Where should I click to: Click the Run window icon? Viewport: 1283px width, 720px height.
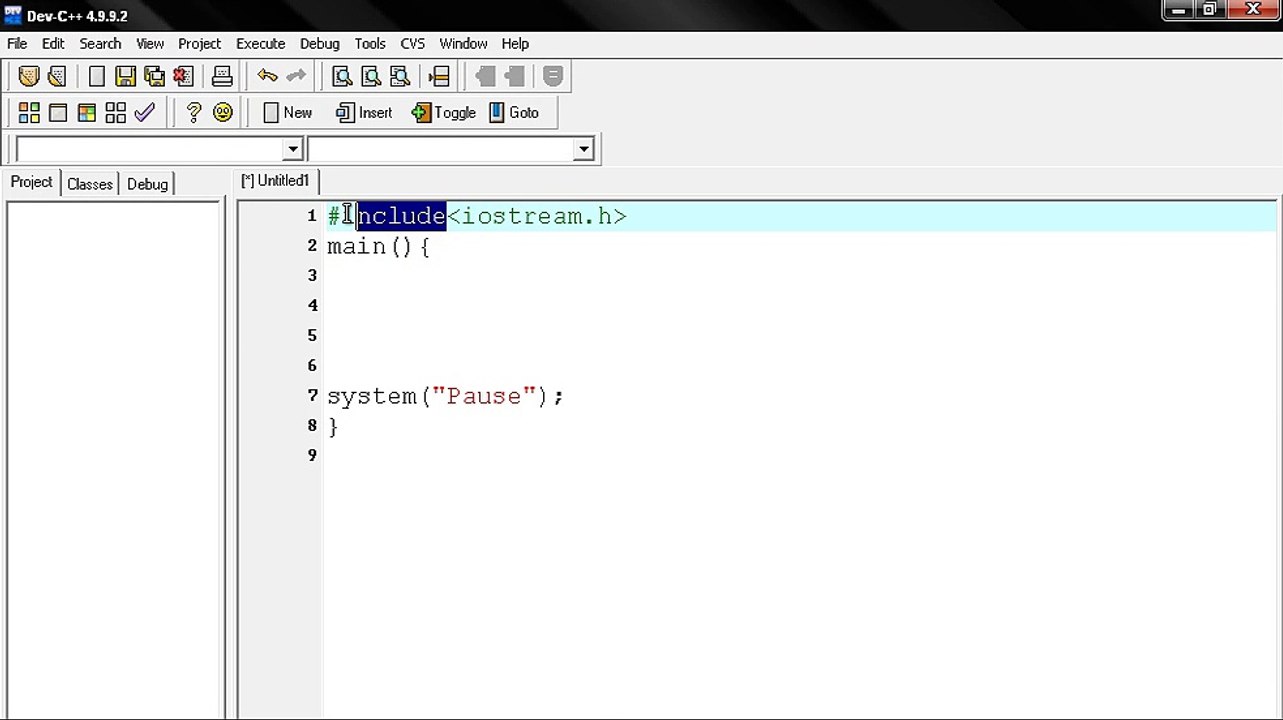pyautogui.click(x=58, y=113)
